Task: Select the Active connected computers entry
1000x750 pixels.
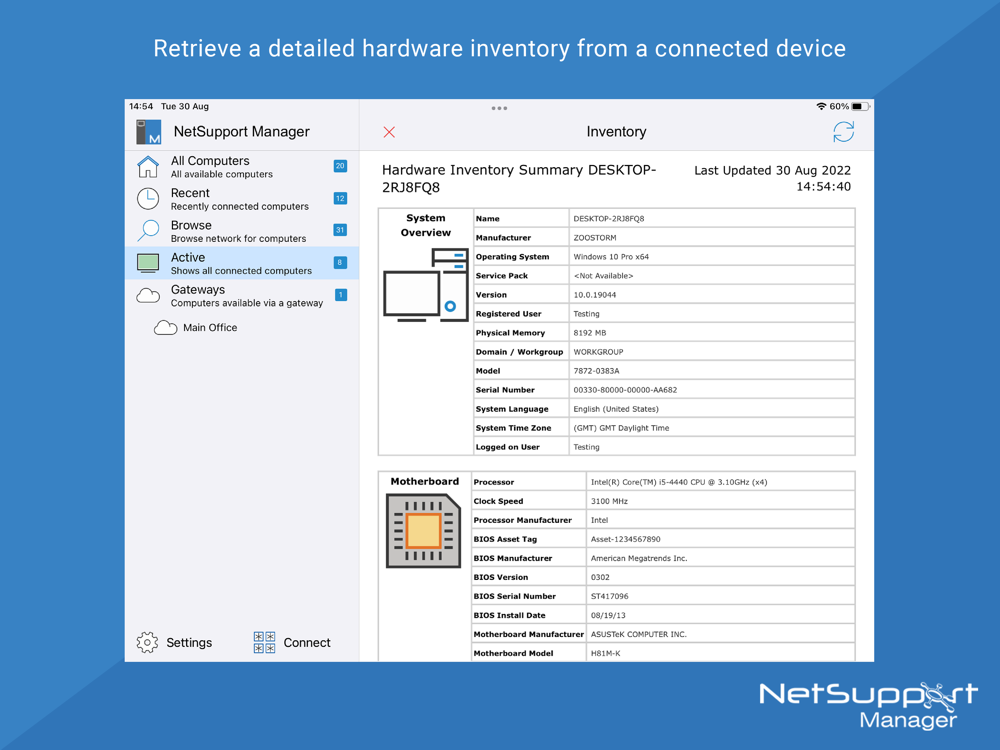Action: point(242,263)
